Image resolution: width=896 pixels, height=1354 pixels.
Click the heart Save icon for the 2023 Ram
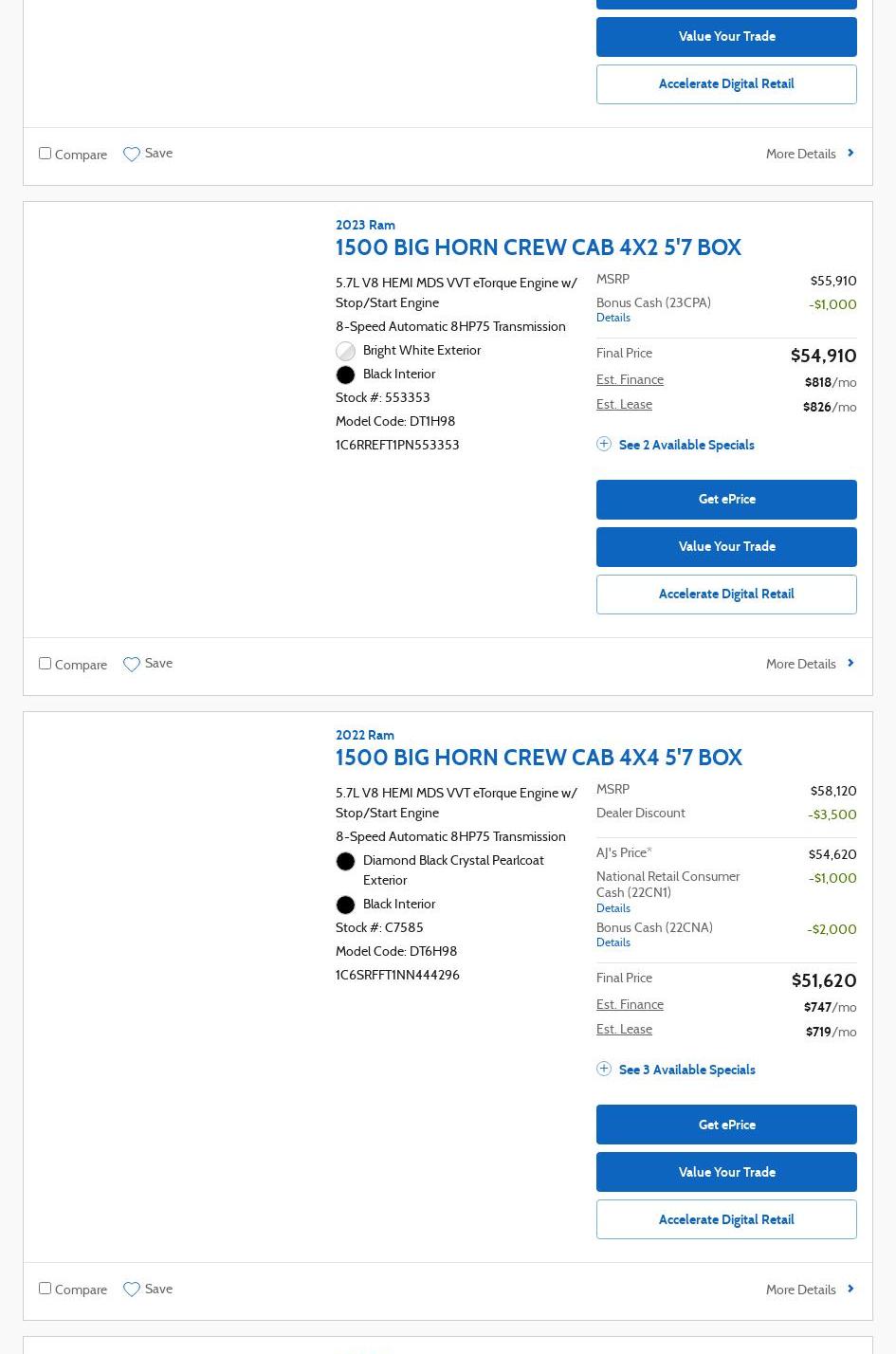[132, 665]
